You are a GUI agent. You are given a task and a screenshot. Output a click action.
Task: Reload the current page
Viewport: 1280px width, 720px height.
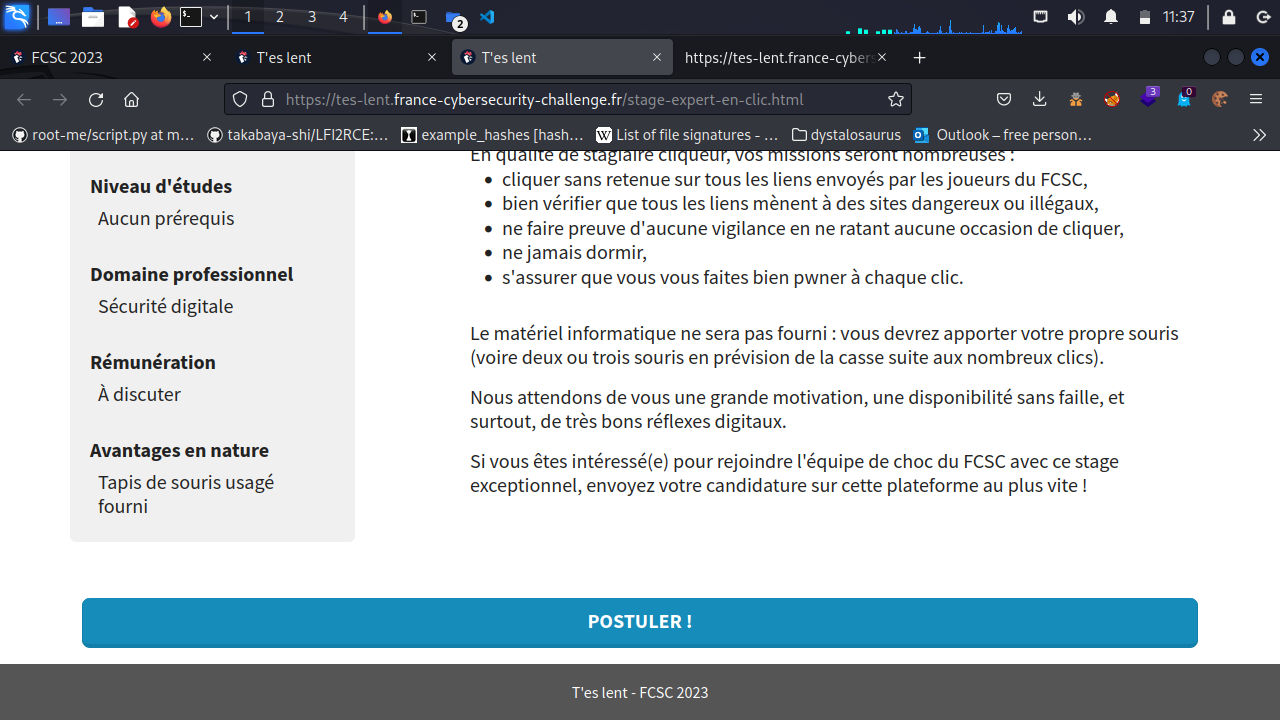[96, 99]
